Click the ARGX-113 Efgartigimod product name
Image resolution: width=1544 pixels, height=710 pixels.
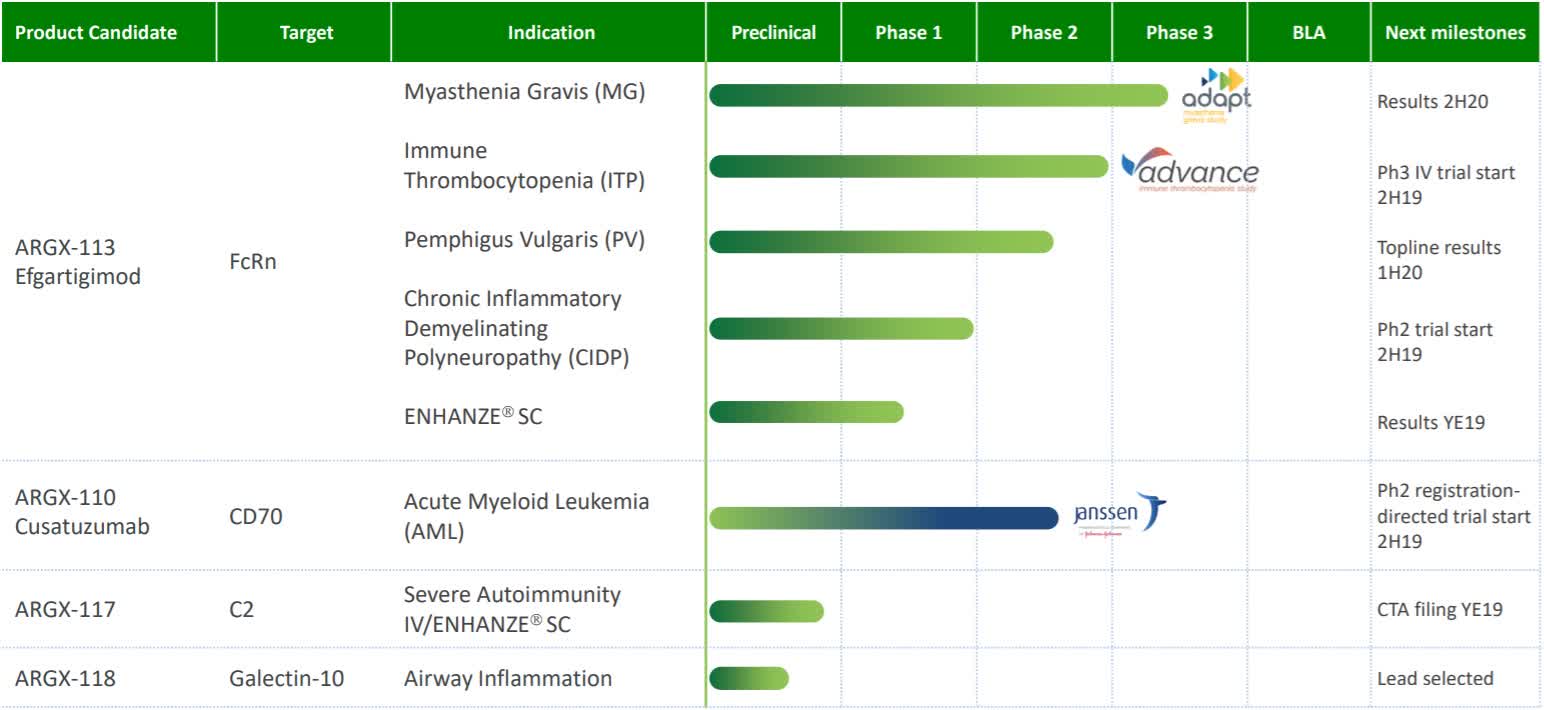point(78,262)
